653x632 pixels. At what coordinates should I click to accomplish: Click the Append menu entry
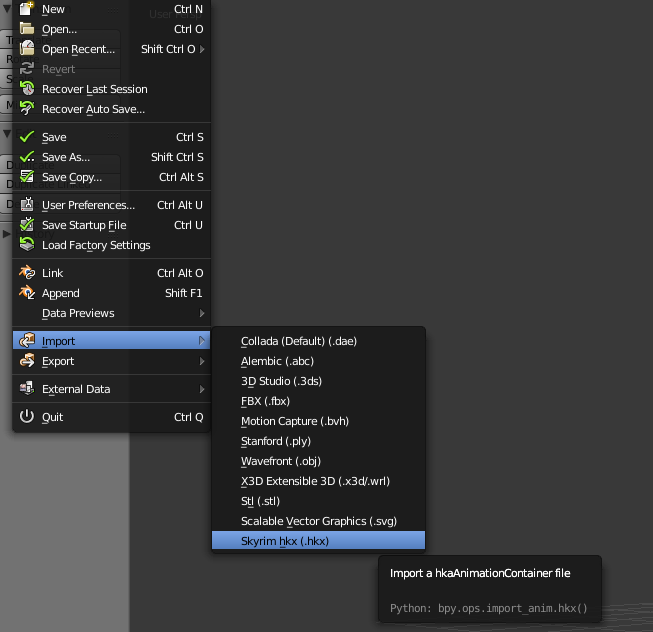112,293
